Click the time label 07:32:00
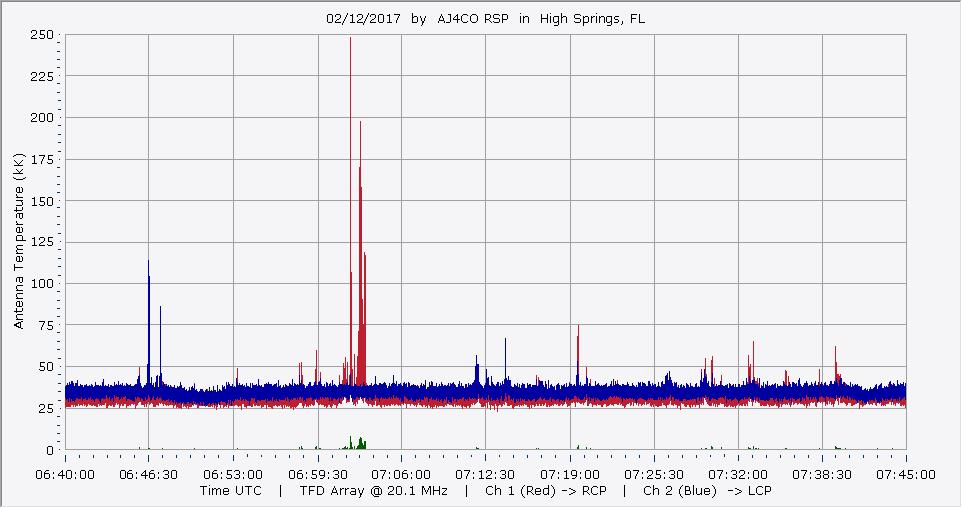The width and height of the screenshot is (962, 508). (x=738, y=475)
